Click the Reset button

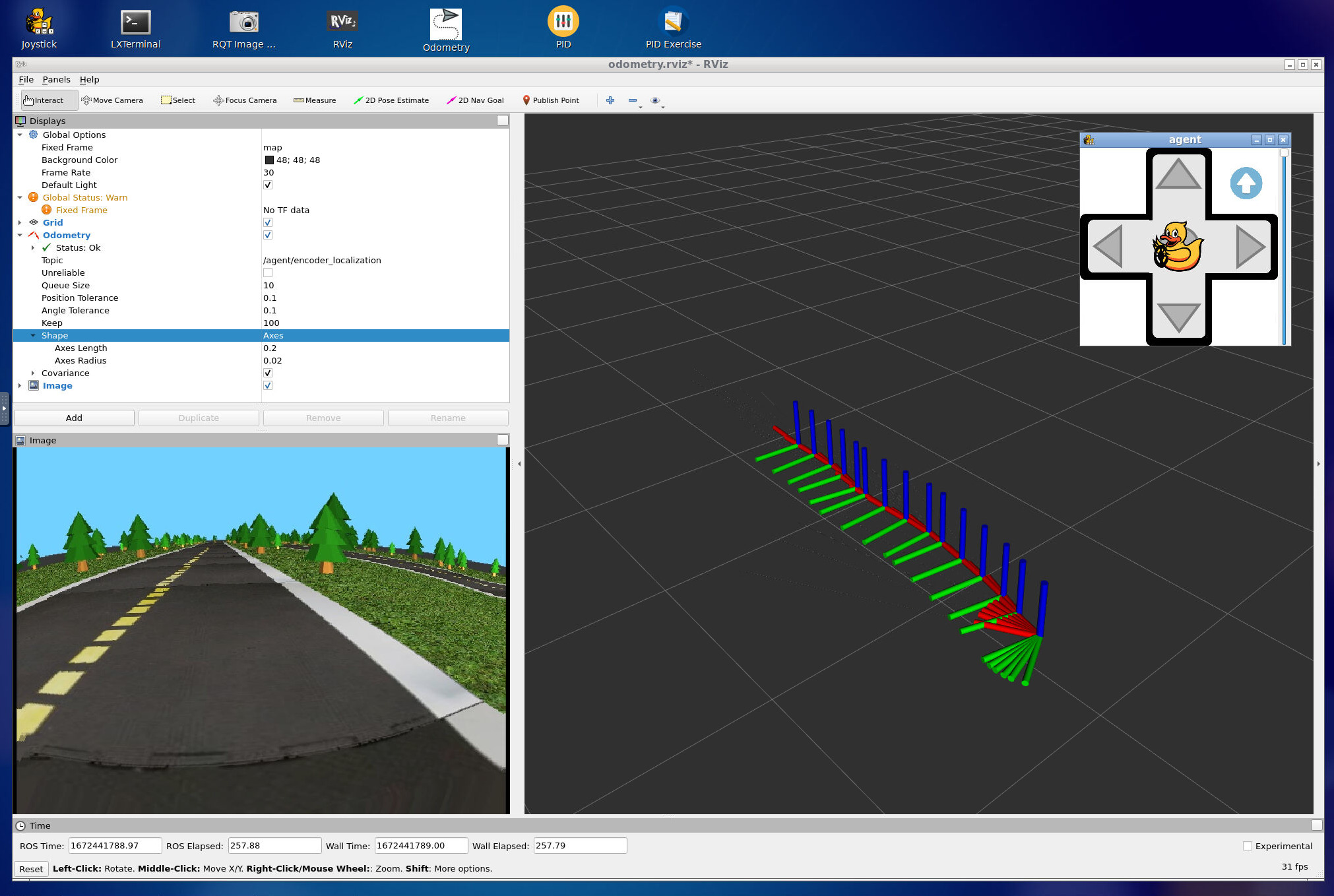pos(31,869)
